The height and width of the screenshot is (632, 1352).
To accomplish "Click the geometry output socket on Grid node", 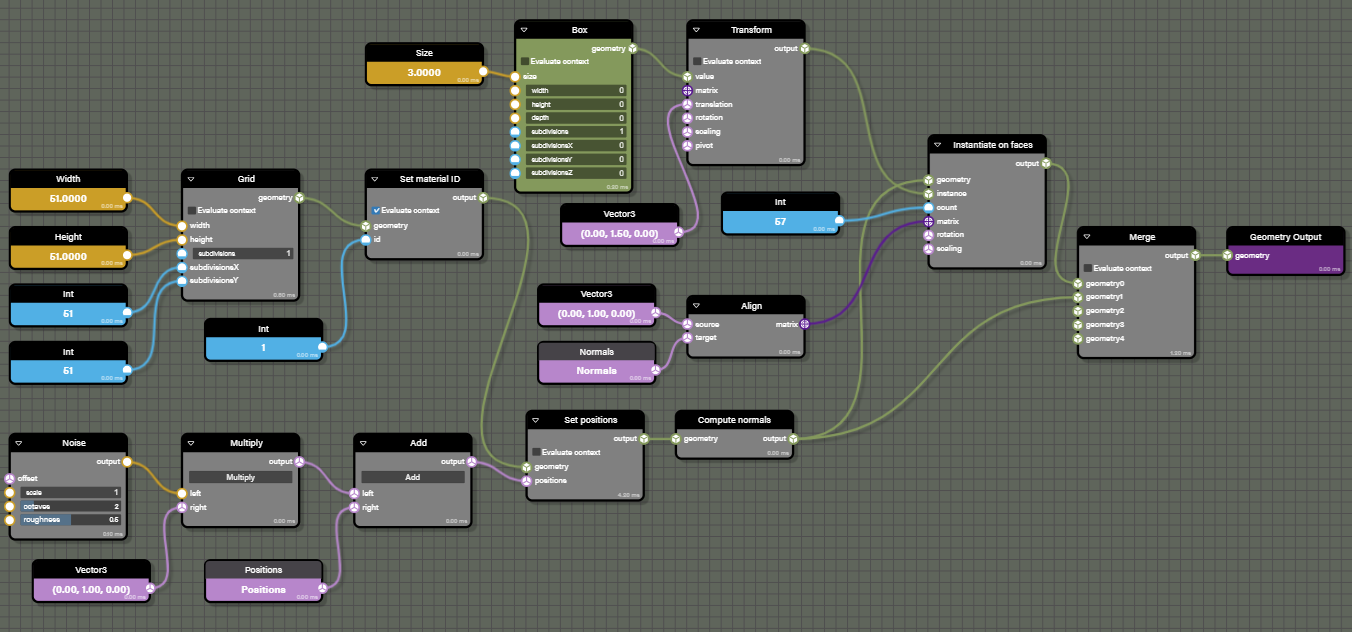I will 302,197.
